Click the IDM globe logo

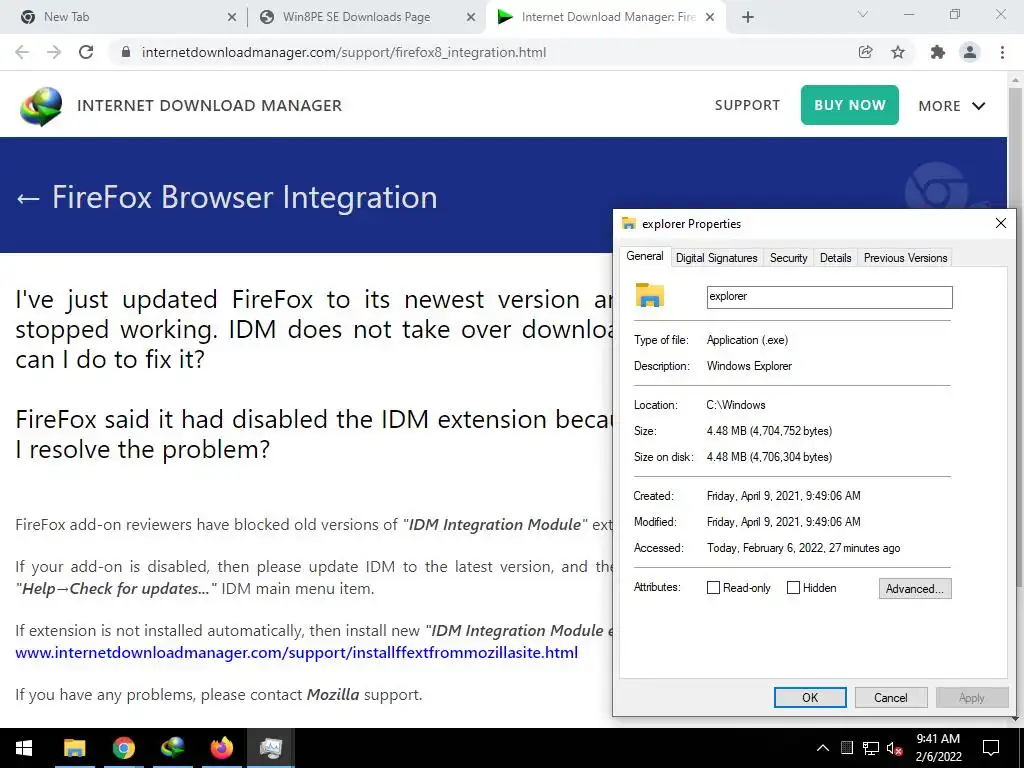(x=41, y=106)
